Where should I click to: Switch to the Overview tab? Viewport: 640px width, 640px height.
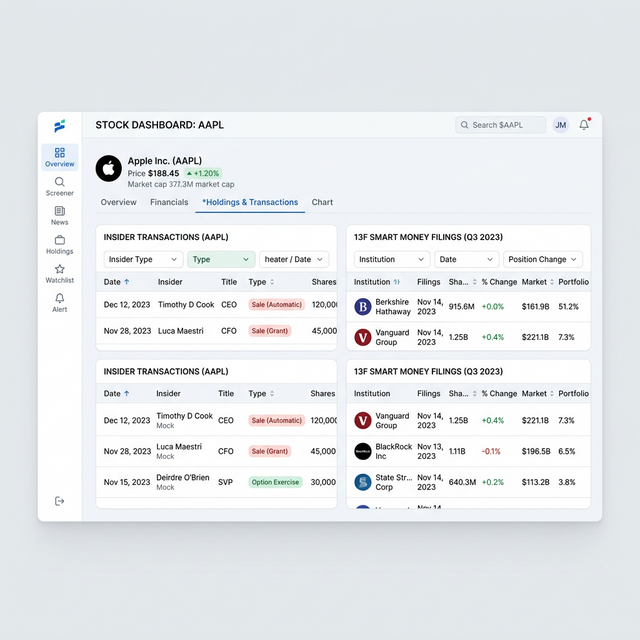(118, 202)
